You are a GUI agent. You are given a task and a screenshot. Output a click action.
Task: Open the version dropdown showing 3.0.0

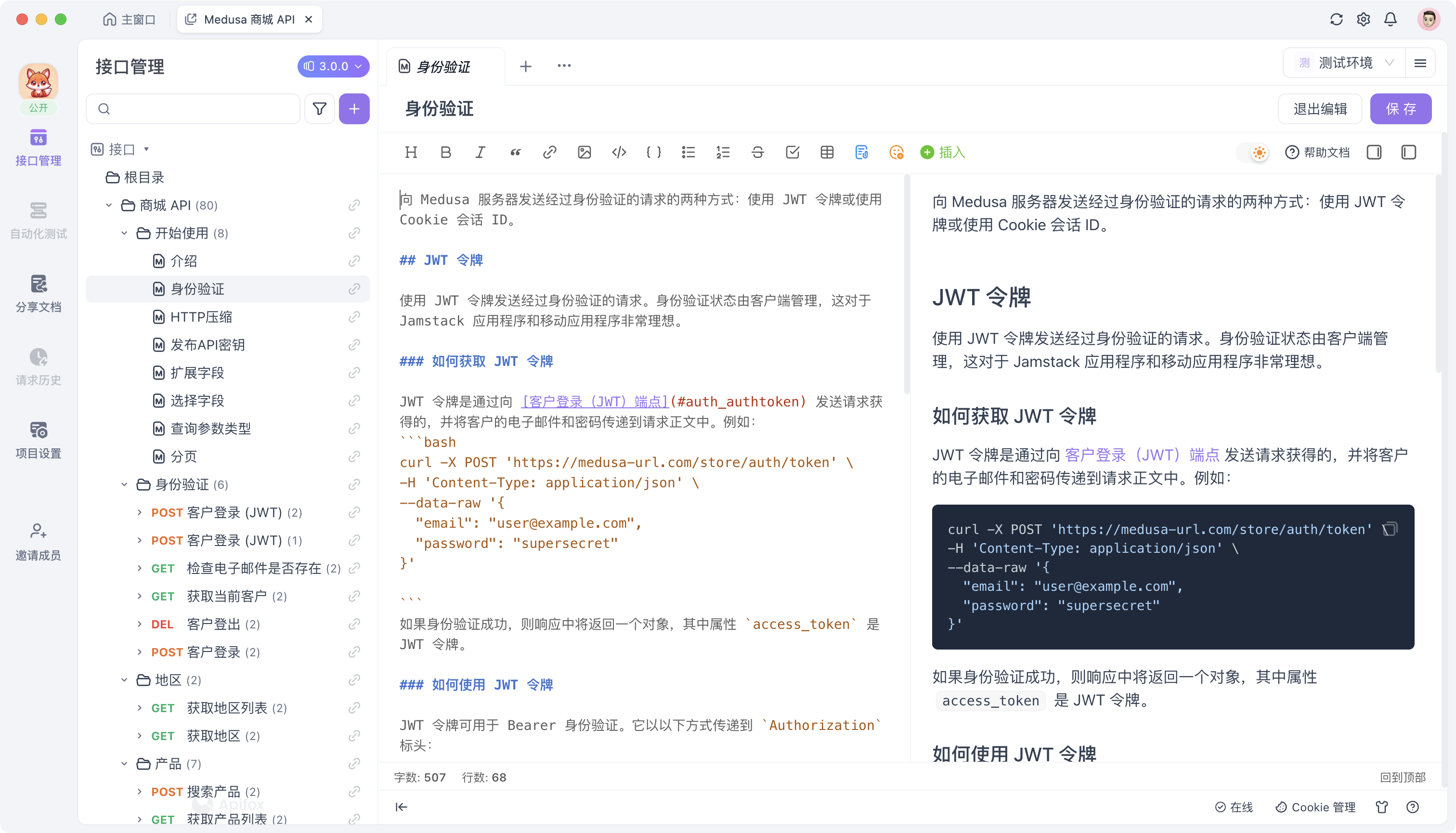pos(333,66)
